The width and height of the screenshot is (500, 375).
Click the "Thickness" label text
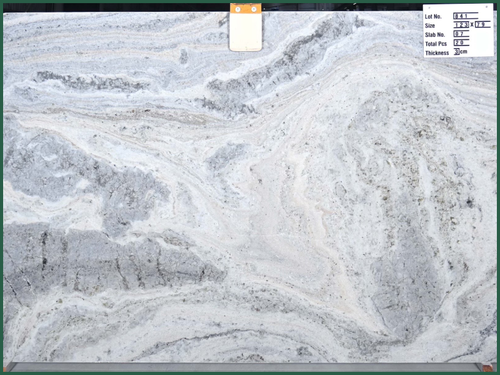click(x=437, y=53)
